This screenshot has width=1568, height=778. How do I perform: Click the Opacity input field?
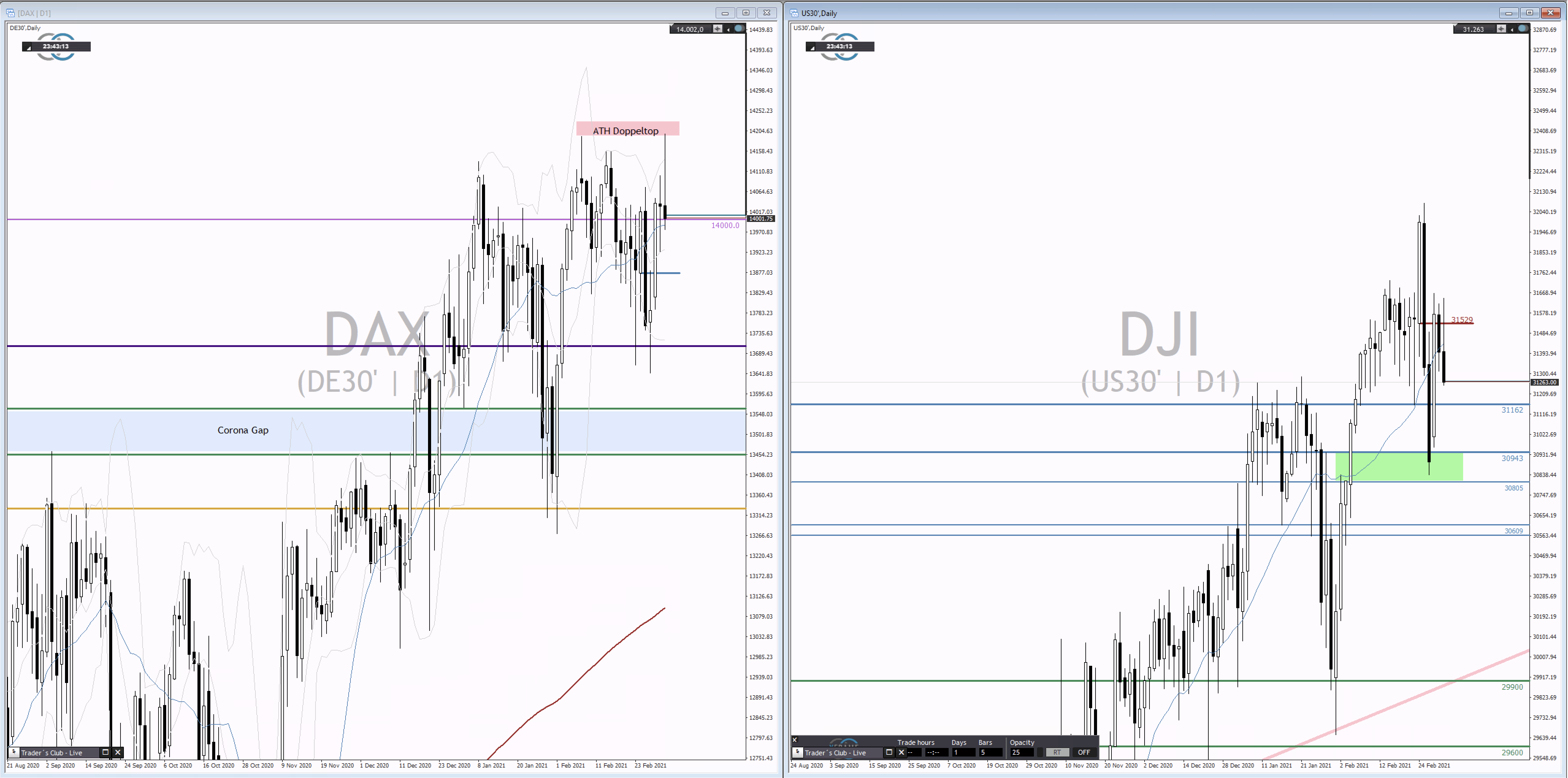point(1022,753)
